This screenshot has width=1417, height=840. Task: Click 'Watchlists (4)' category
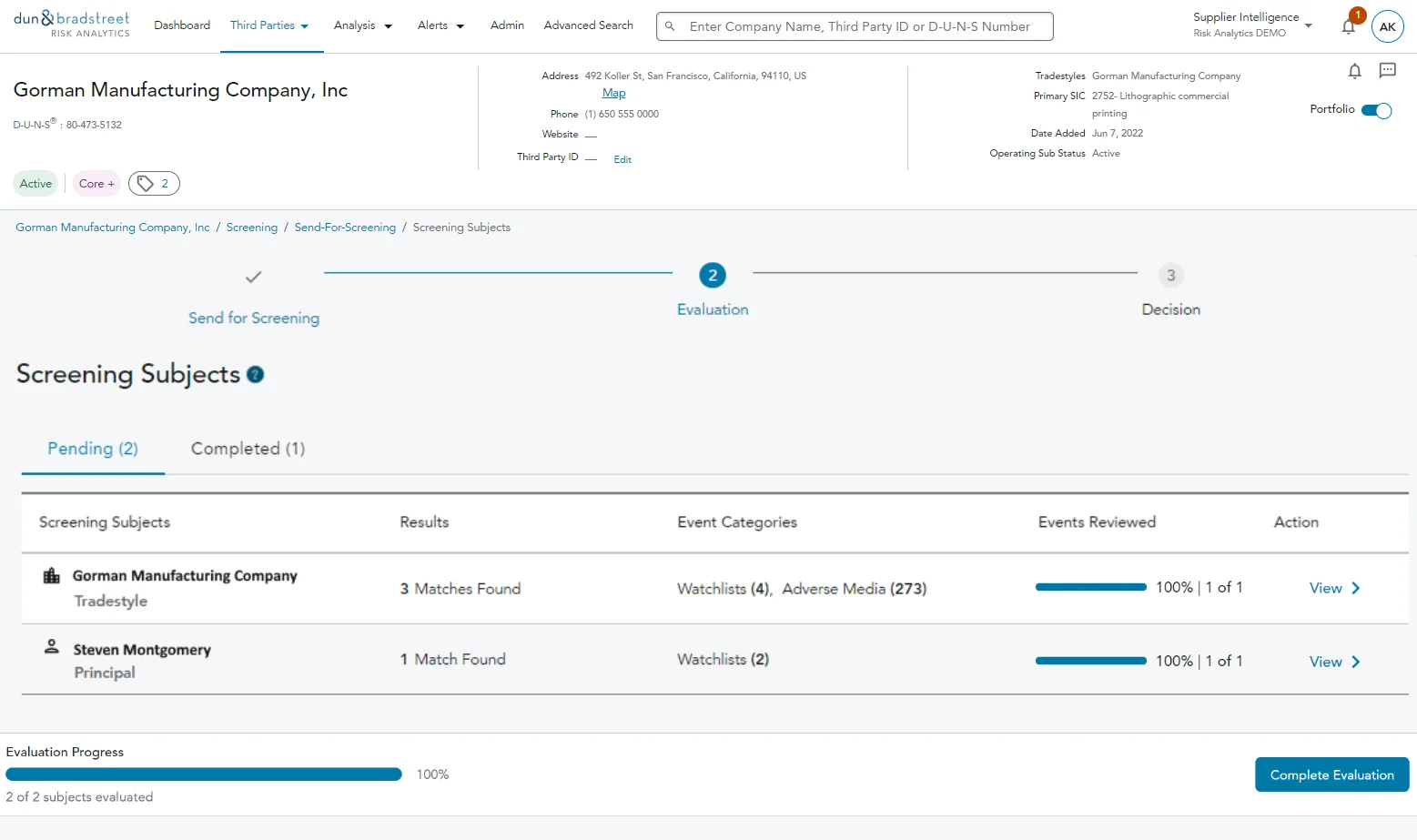(x=724, y=589)
